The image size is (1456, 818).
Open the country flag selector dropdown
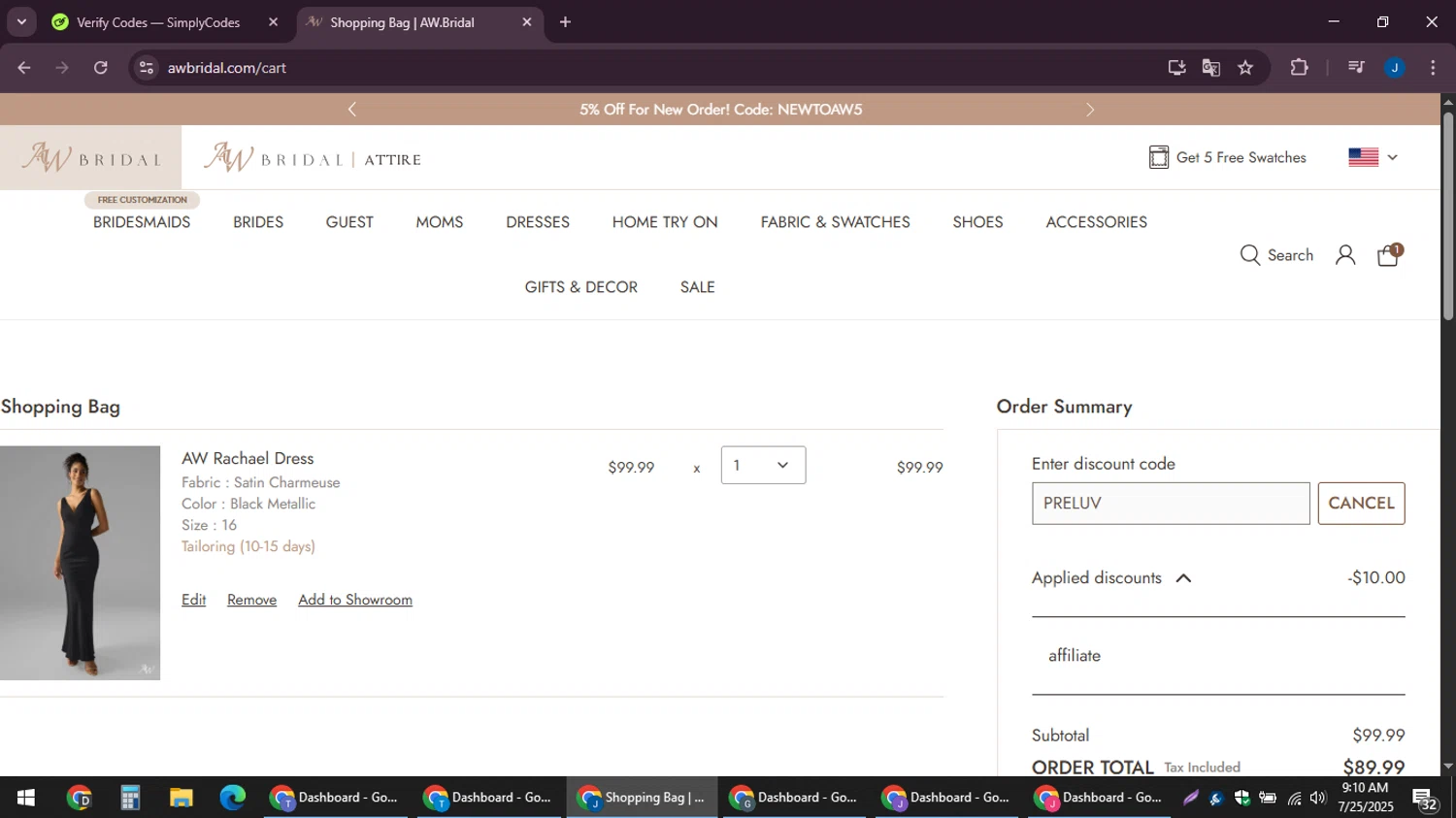click(1373, 157)
